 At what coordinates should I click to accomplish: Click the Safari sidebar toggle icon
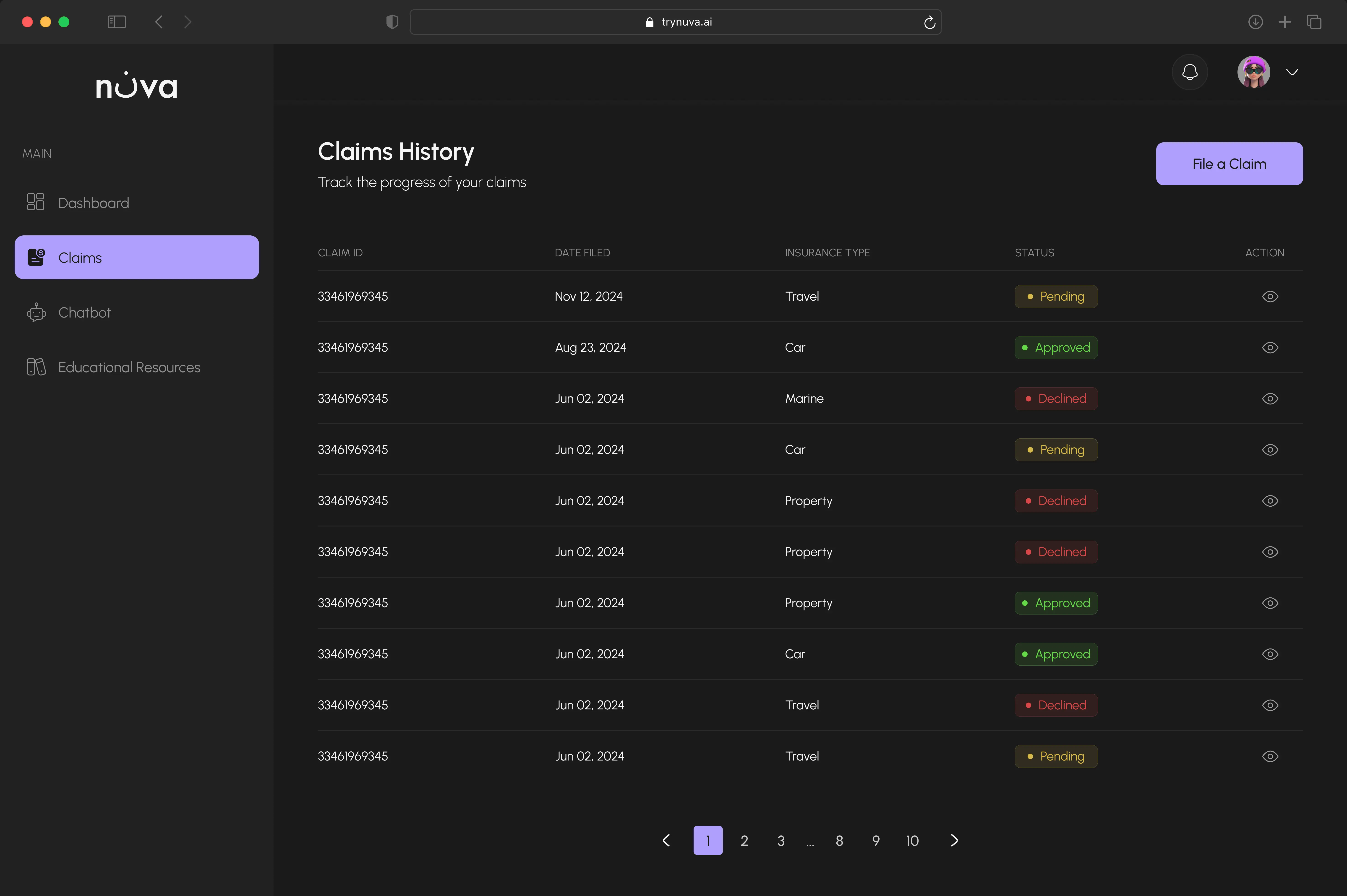[117, 22]
